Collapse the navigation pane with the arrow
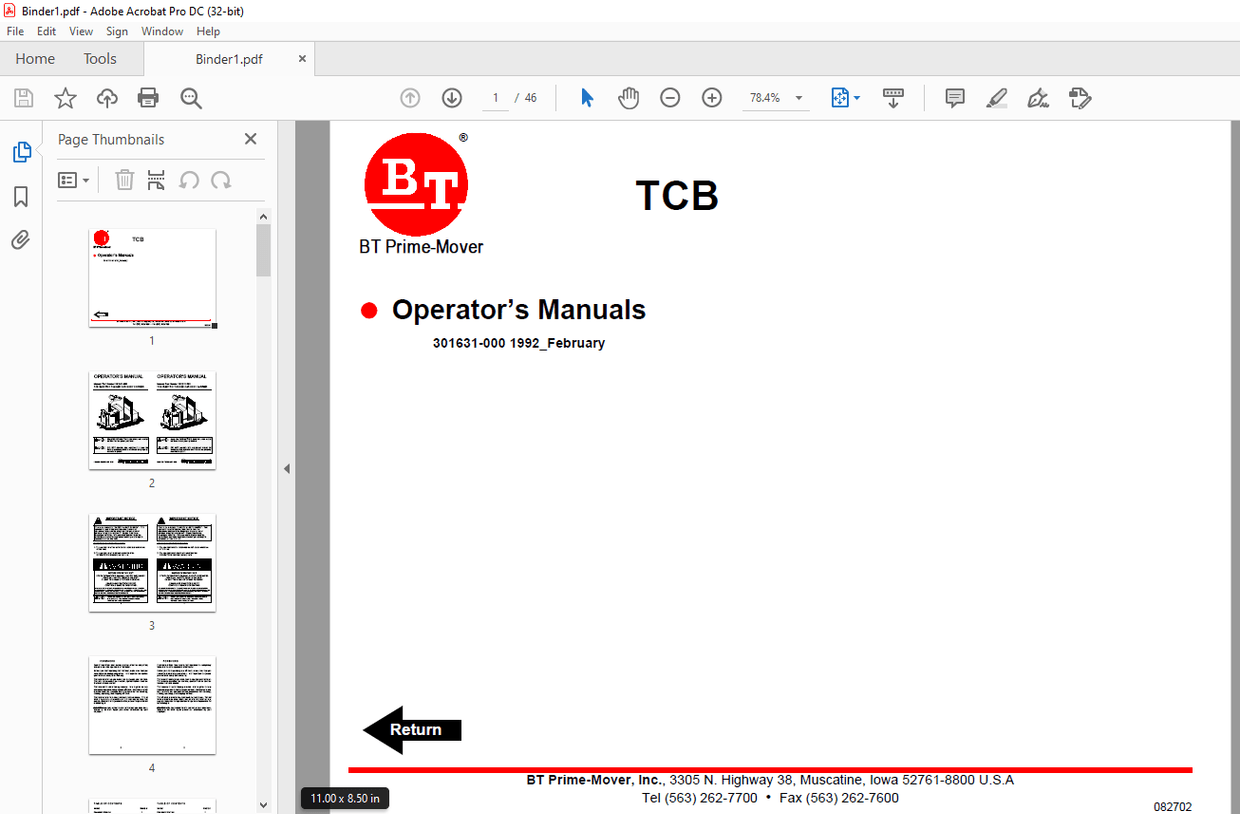 coord(287,468)
